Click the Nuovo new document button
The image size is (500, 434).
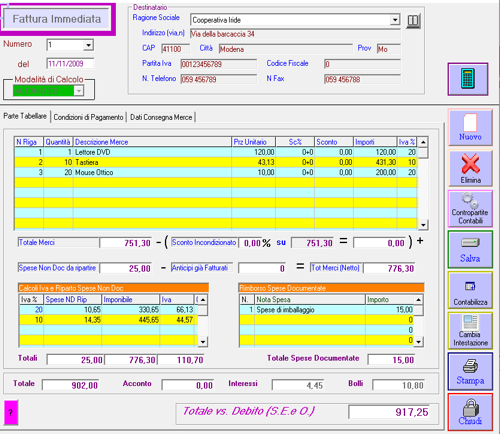pos(470,128)
